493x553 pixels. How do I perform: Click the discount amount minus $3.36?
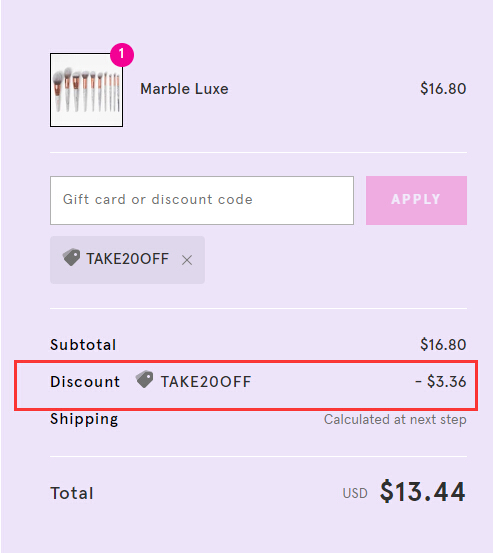tap(440, 382)
